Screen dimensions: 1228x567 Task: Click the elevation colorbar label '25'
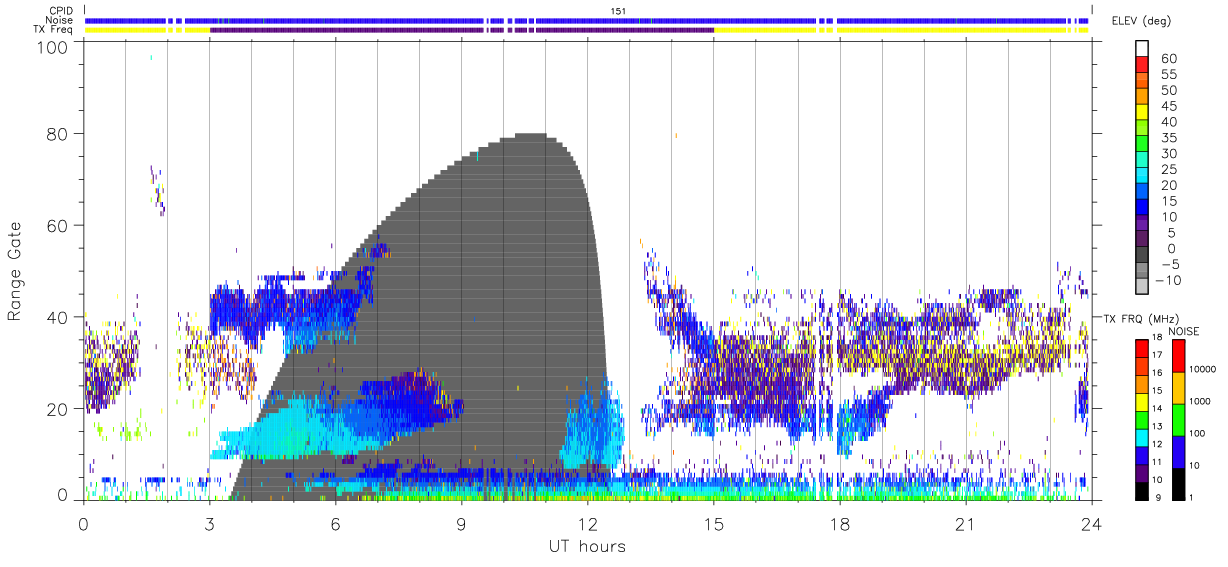(x=1169, y=169)
